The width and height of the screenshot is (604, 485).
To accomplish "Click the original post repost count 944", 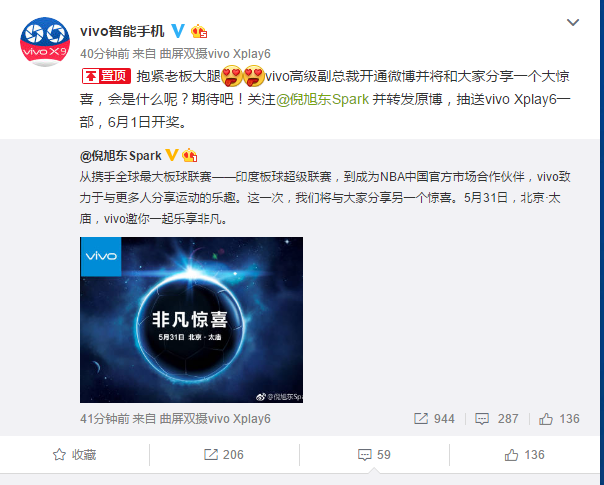I will [x=434, y=419].
